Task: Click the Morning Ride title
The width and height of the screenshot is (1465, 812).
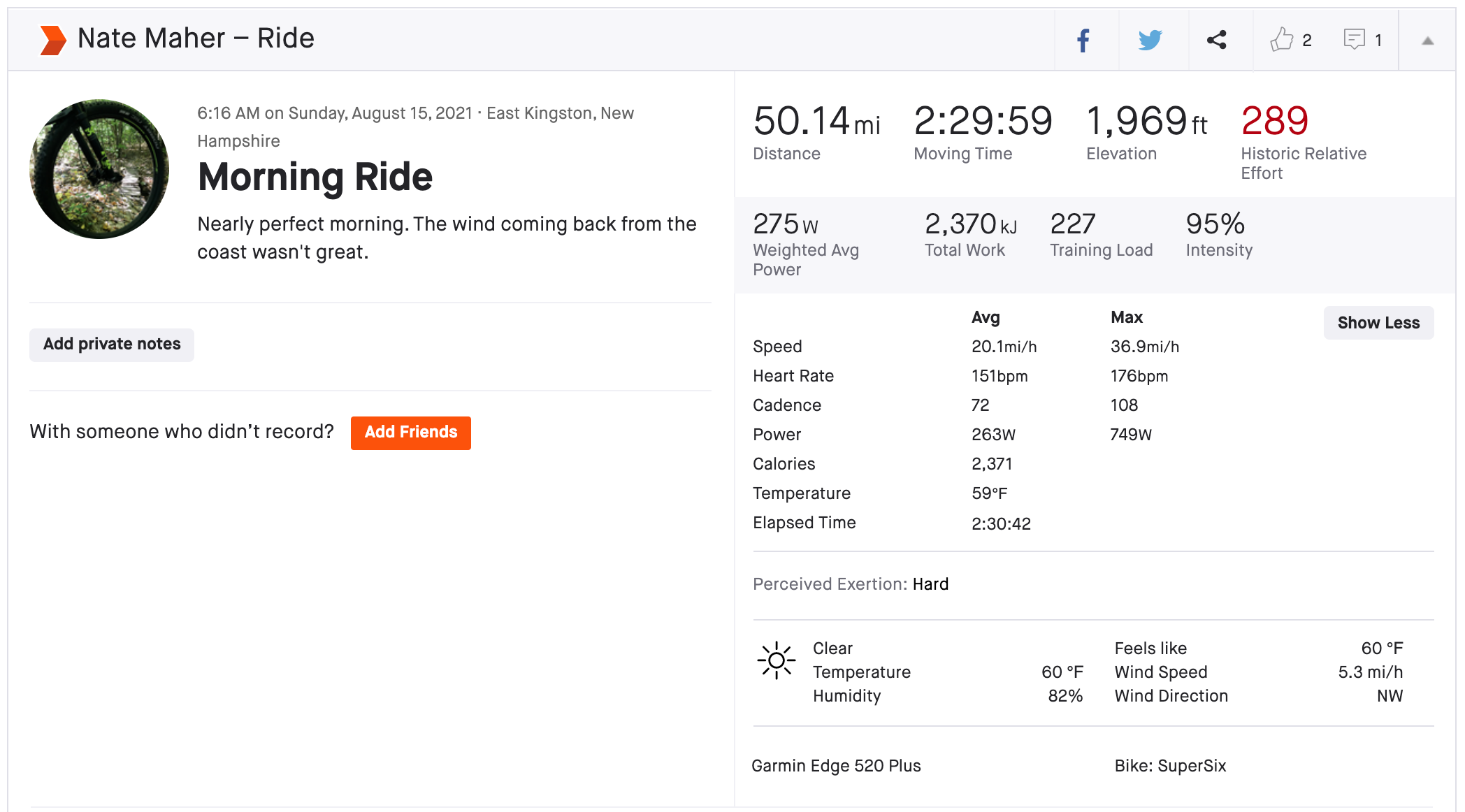Action: [x=315, y=177]
